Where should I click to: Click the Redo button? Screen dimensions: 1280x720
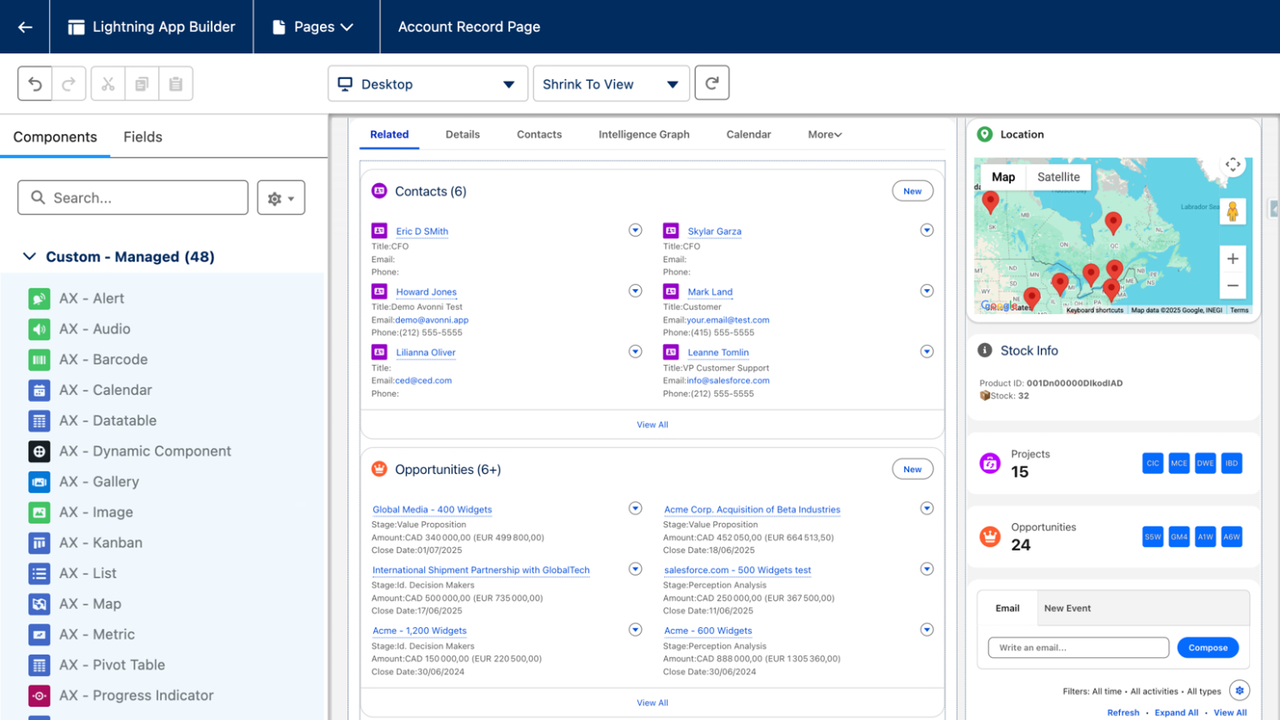pyautogui.click(x=68, y=84)
